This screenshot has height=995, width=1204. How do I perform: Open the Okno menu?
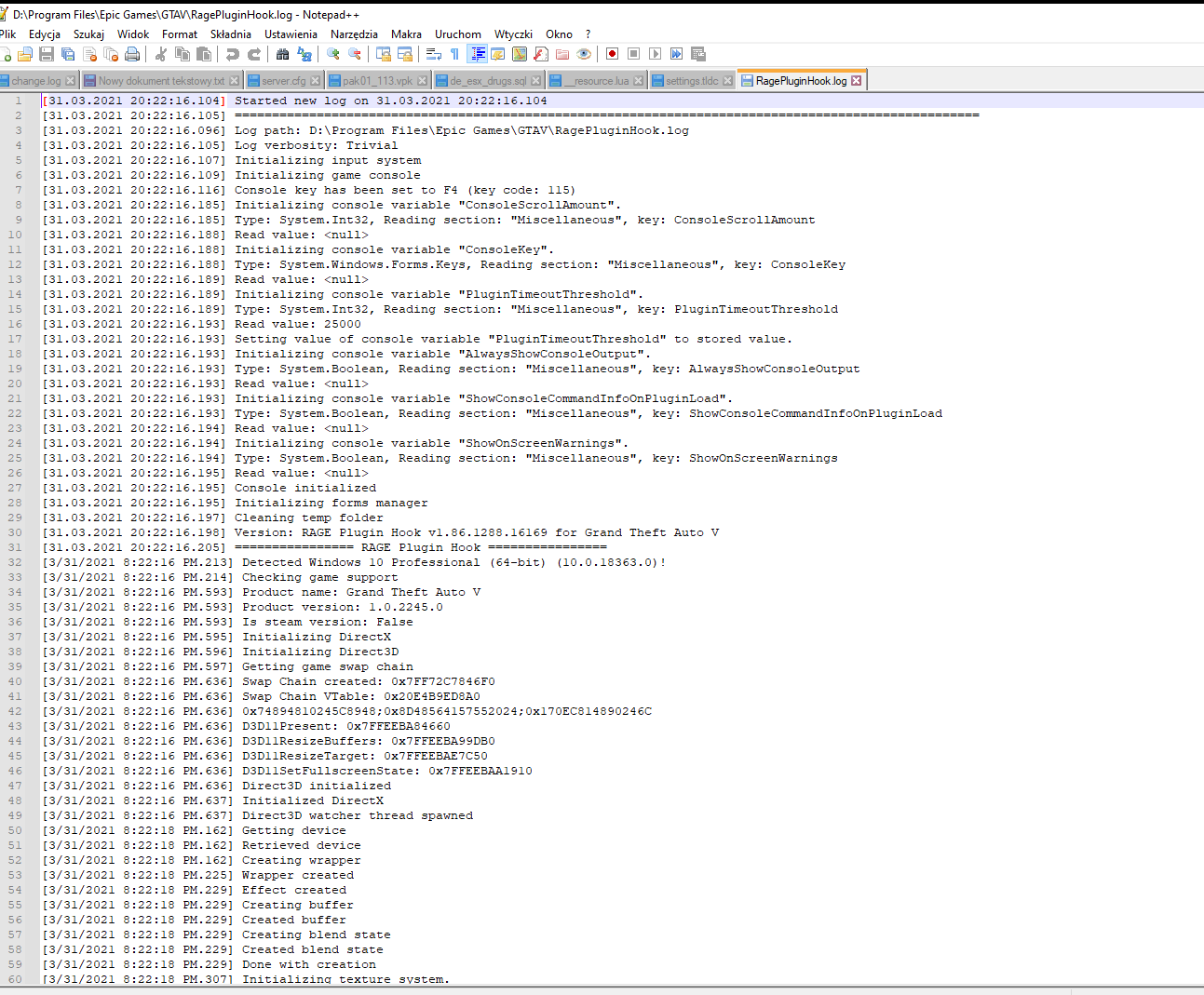tap(559, 34)
